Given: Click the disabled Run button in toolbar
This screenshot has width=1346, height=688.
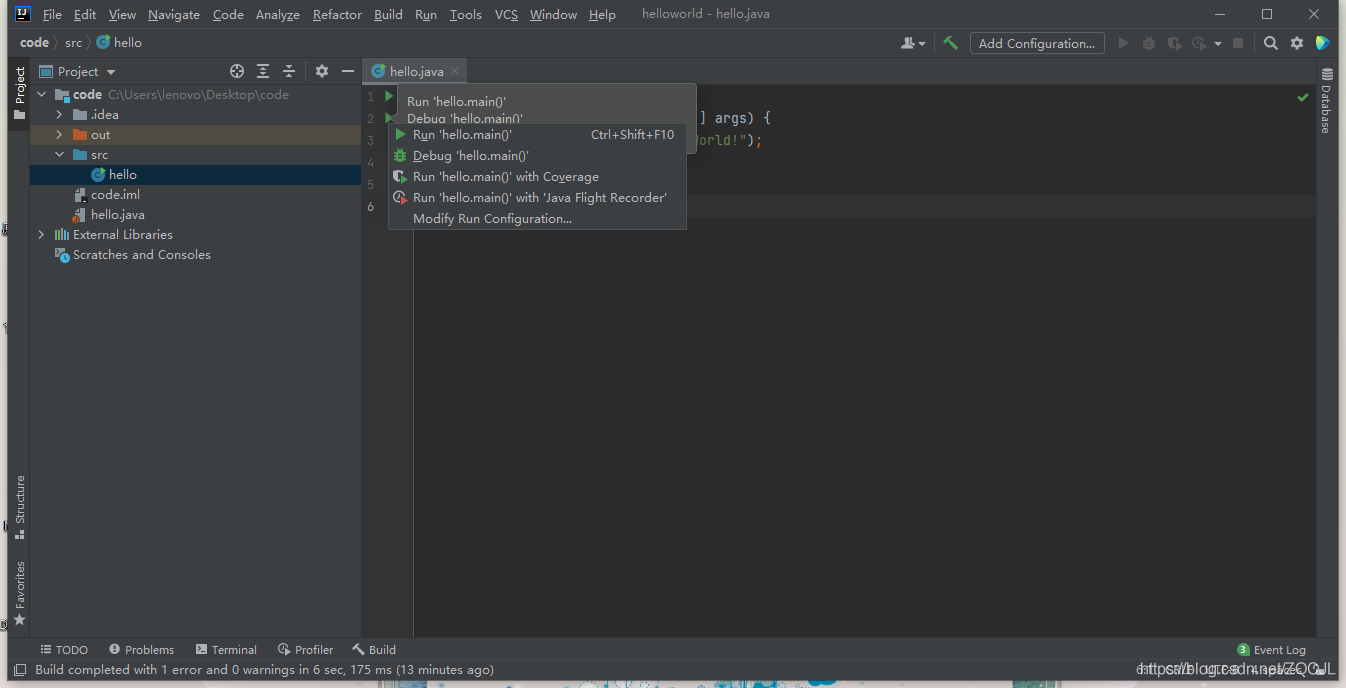Looking at the screenshot, I should (1123, 43).
